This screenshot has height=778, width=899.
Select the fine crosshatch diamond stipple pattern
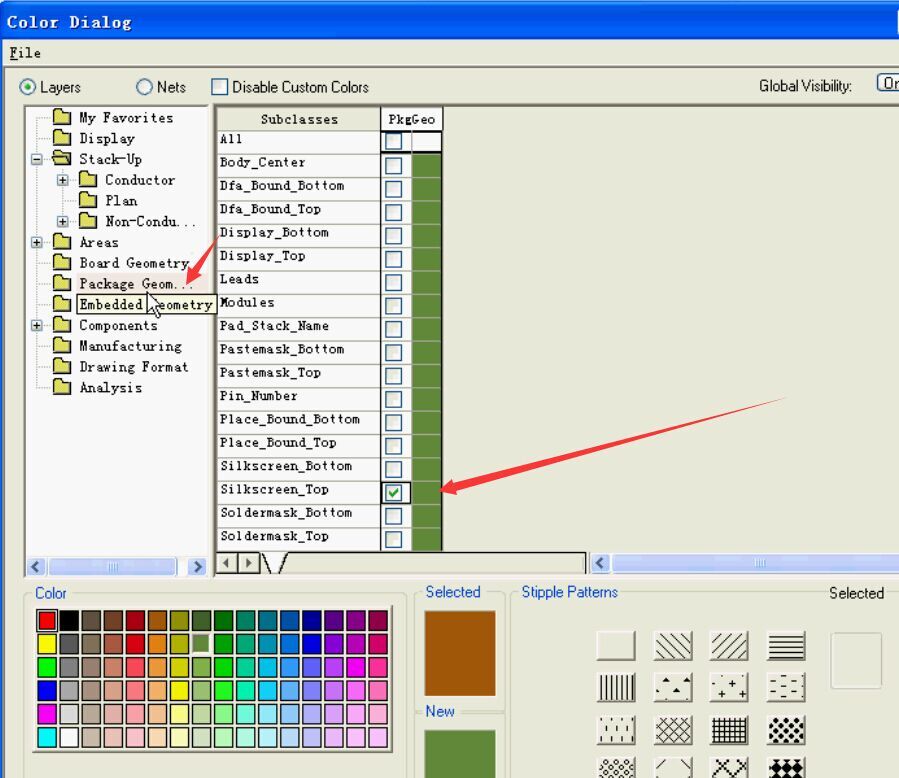(673, 730)
